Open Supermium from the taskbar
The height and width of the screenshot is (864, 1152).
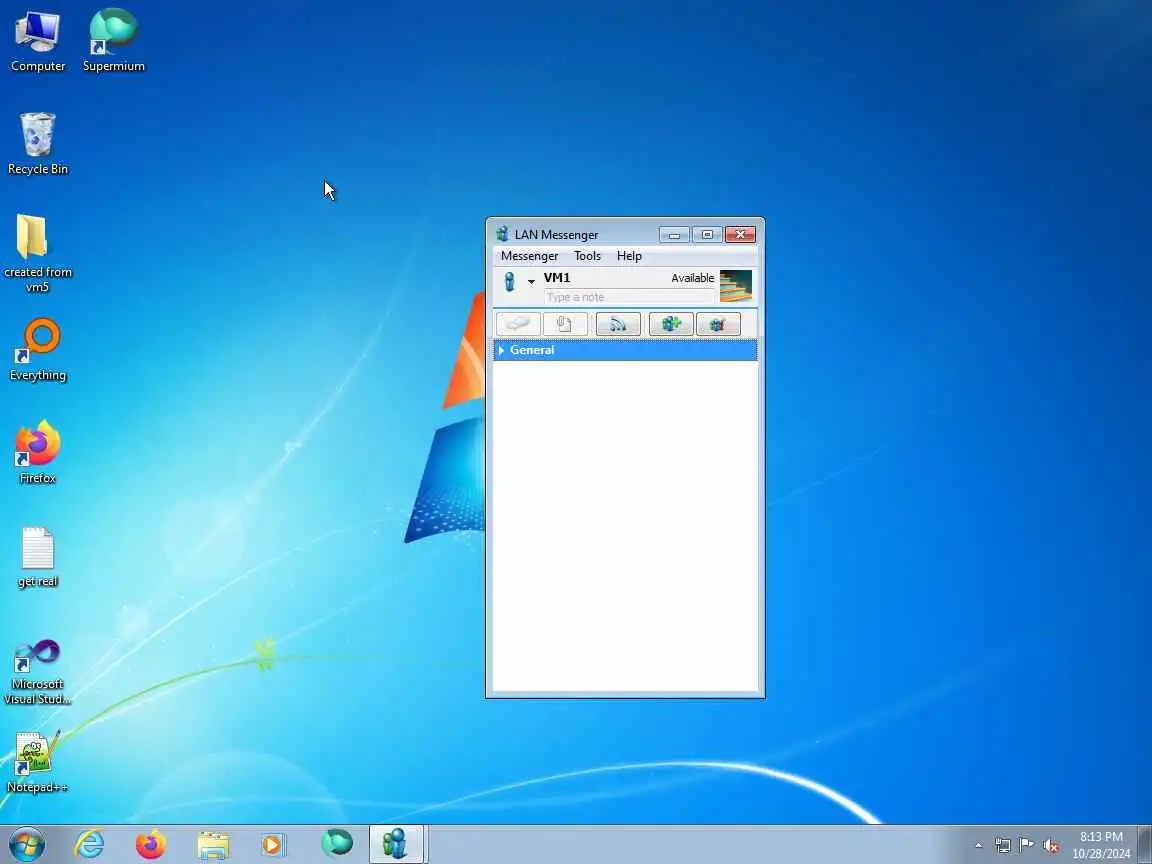336,844
